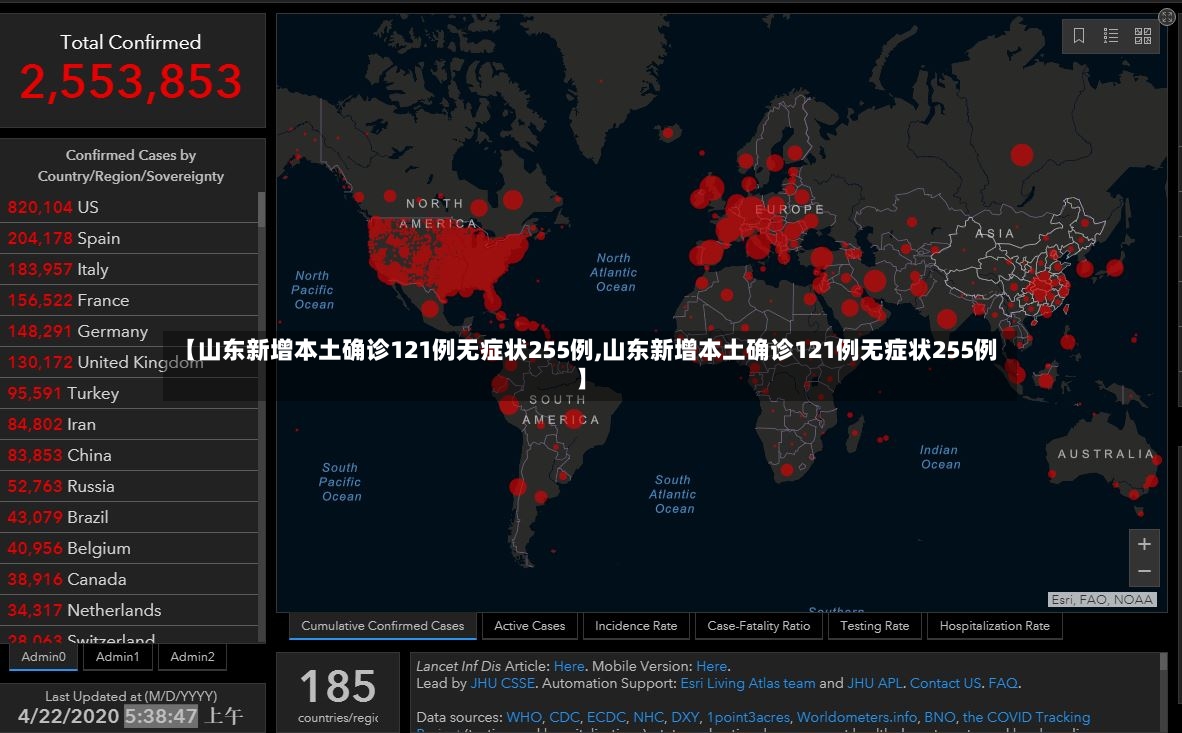
Task: Zoom out on the map with minus
Action: [x=1144, y=572]
